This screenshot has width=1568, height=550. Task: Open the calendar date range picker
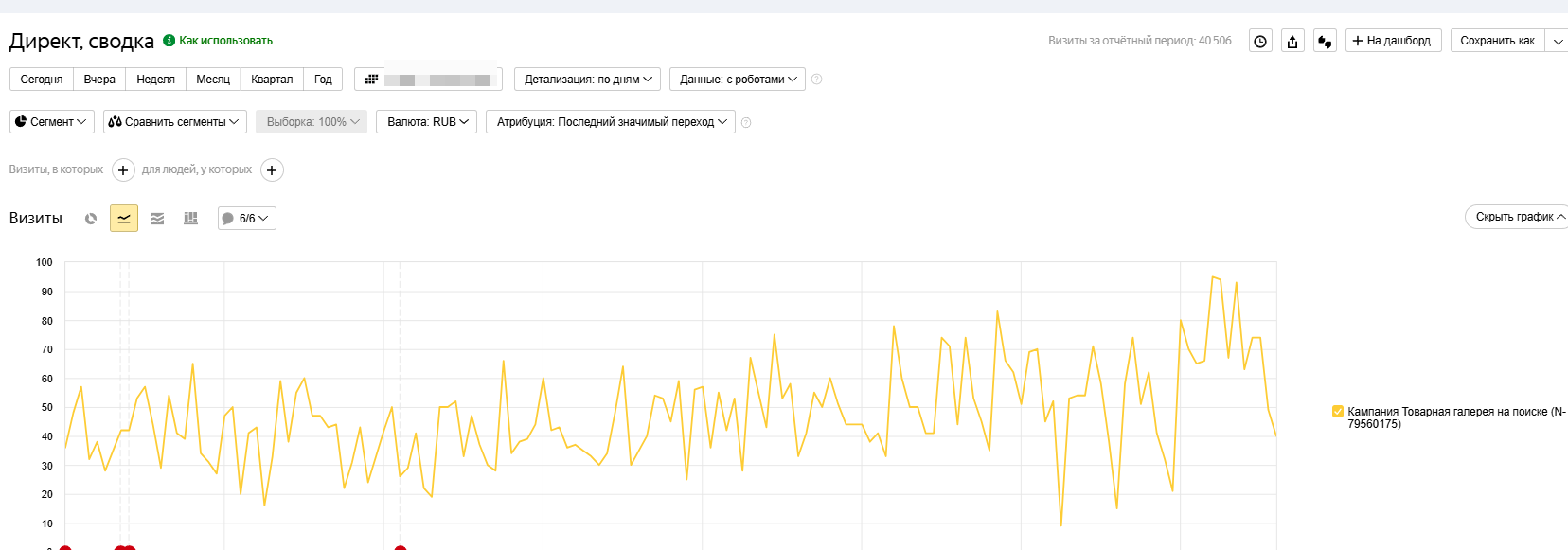[x=428, y=80]
